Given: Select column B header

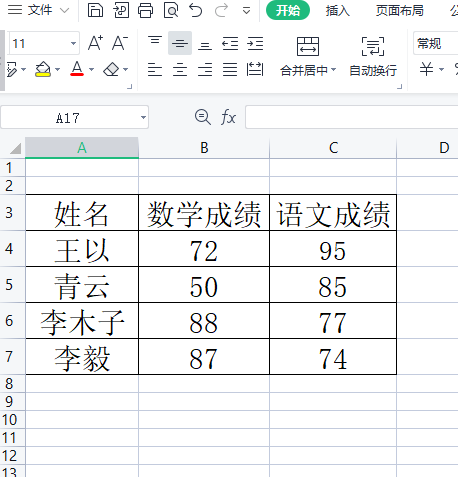Looking at the screenshot, I should point(204,148).
